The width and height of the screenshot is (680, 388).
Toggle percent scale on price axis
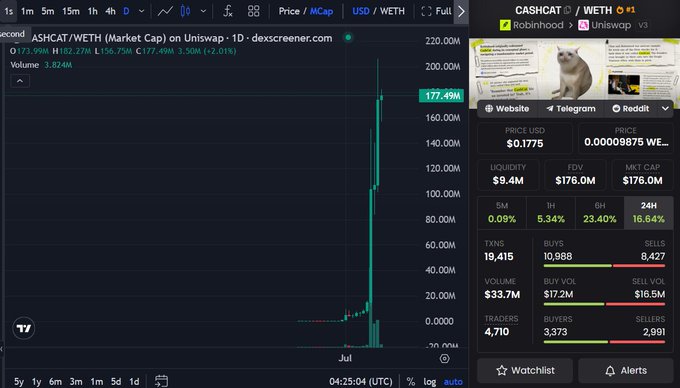pyautogui.click(x=411, y=381)
